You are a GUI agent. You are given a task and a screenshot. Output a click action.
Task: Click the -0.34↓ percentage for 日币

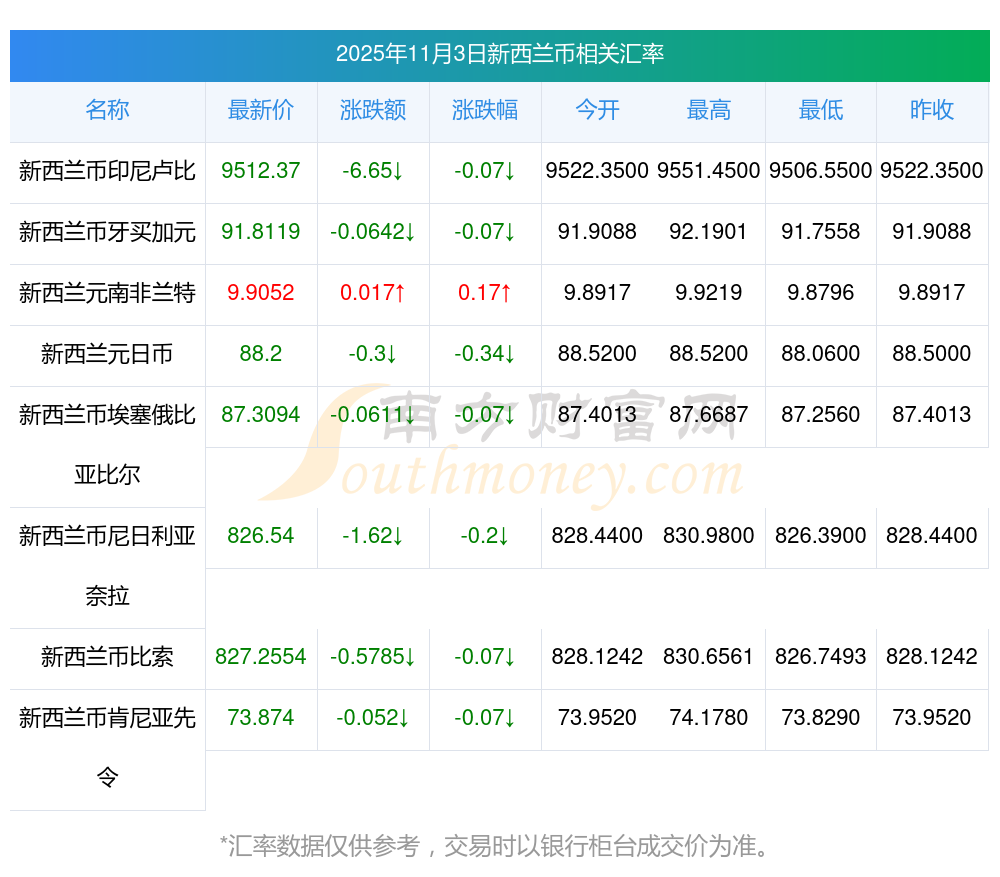[485, 354]
